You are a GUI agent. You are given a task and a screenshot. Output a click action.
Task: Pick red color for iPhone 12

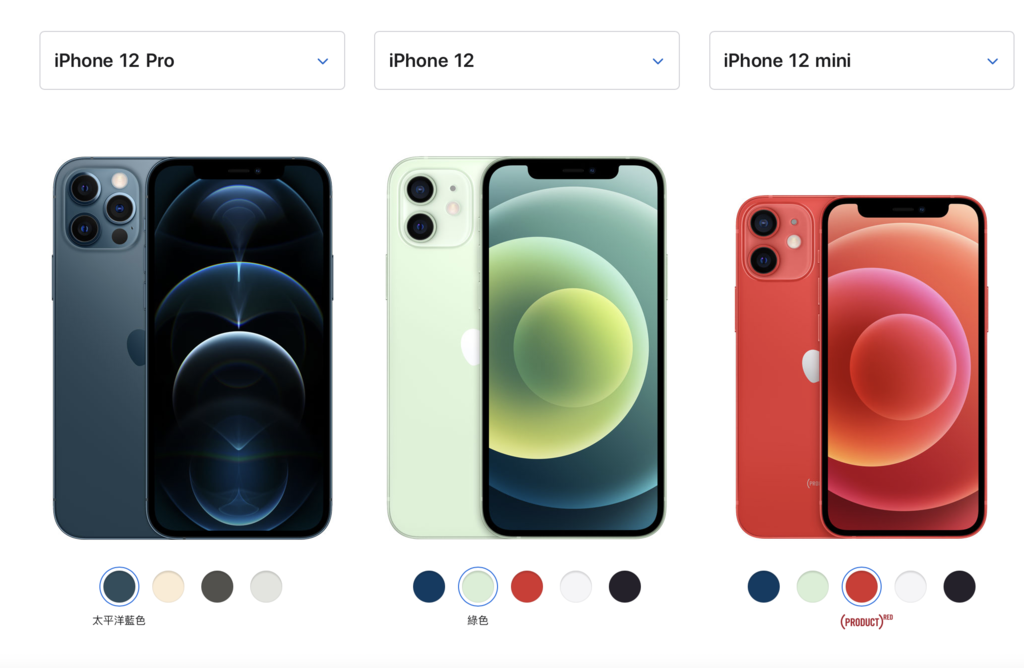tap(527, 586)
